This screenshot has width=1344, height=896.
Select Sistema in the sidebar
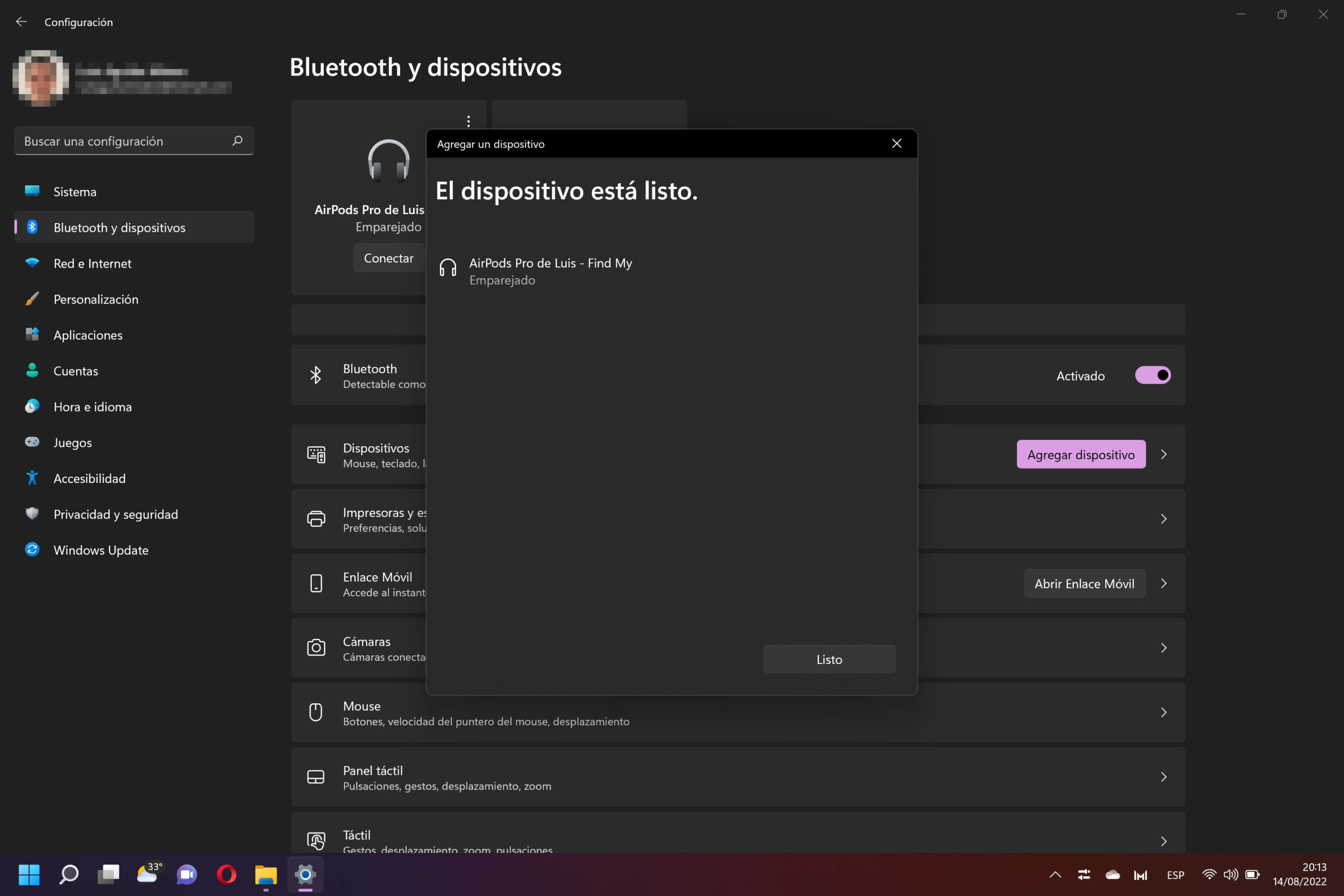[x=134, y=192]
